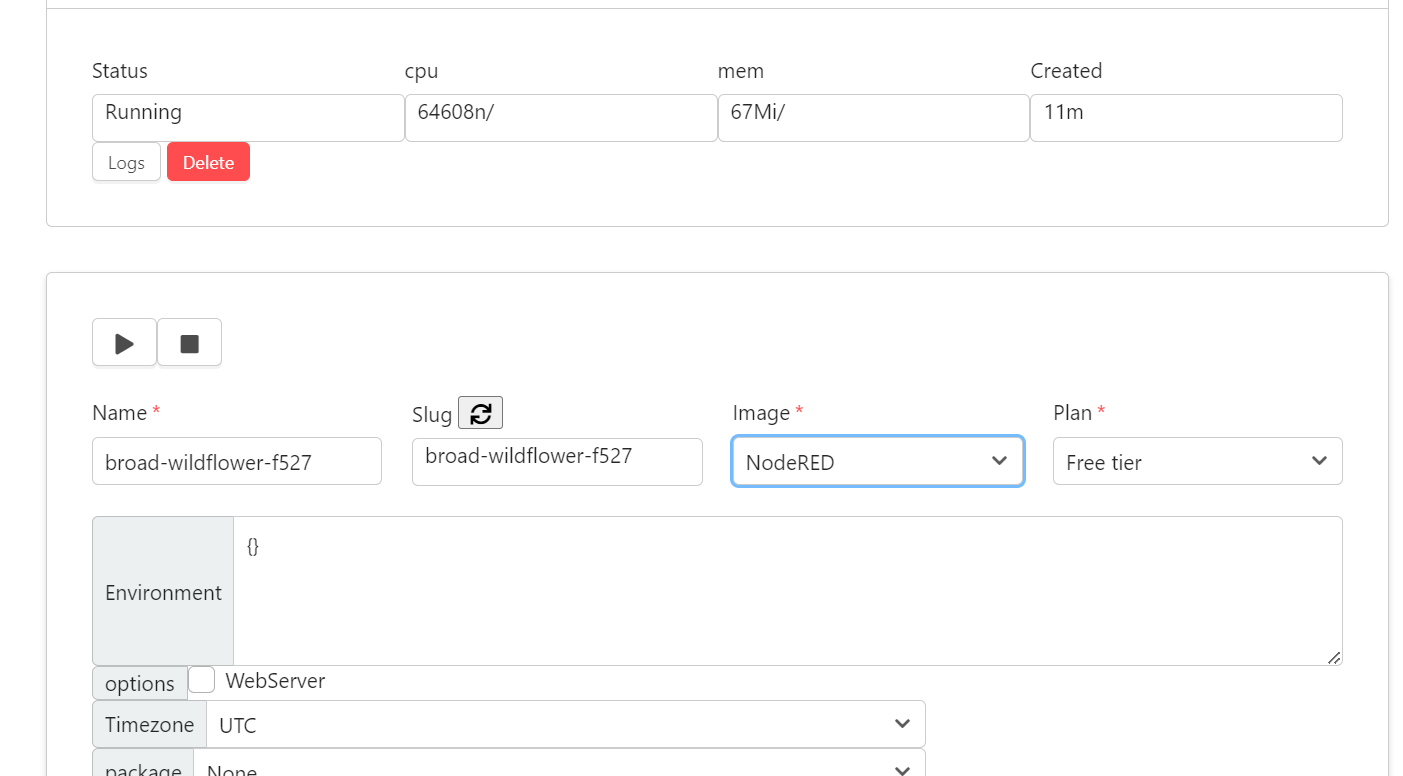Click the mem field showing 67Mi/
Image resolution: width=1403 pixels, height=776 pixels.
click(874, 118)
